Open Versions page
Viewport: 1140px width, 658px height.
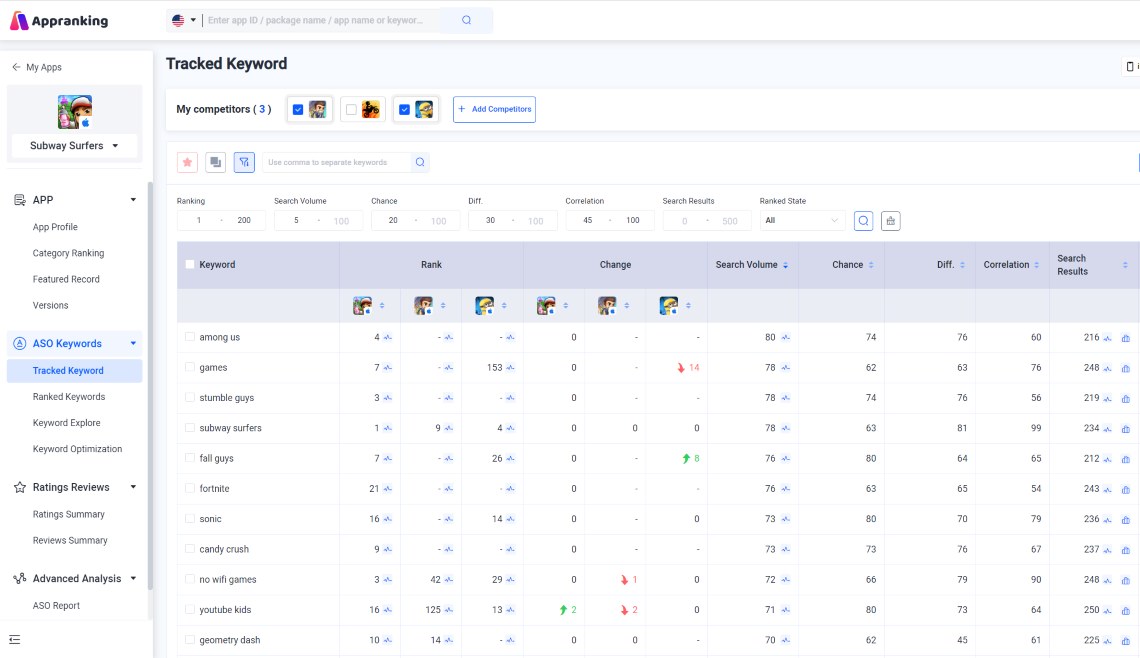point(51,305)
